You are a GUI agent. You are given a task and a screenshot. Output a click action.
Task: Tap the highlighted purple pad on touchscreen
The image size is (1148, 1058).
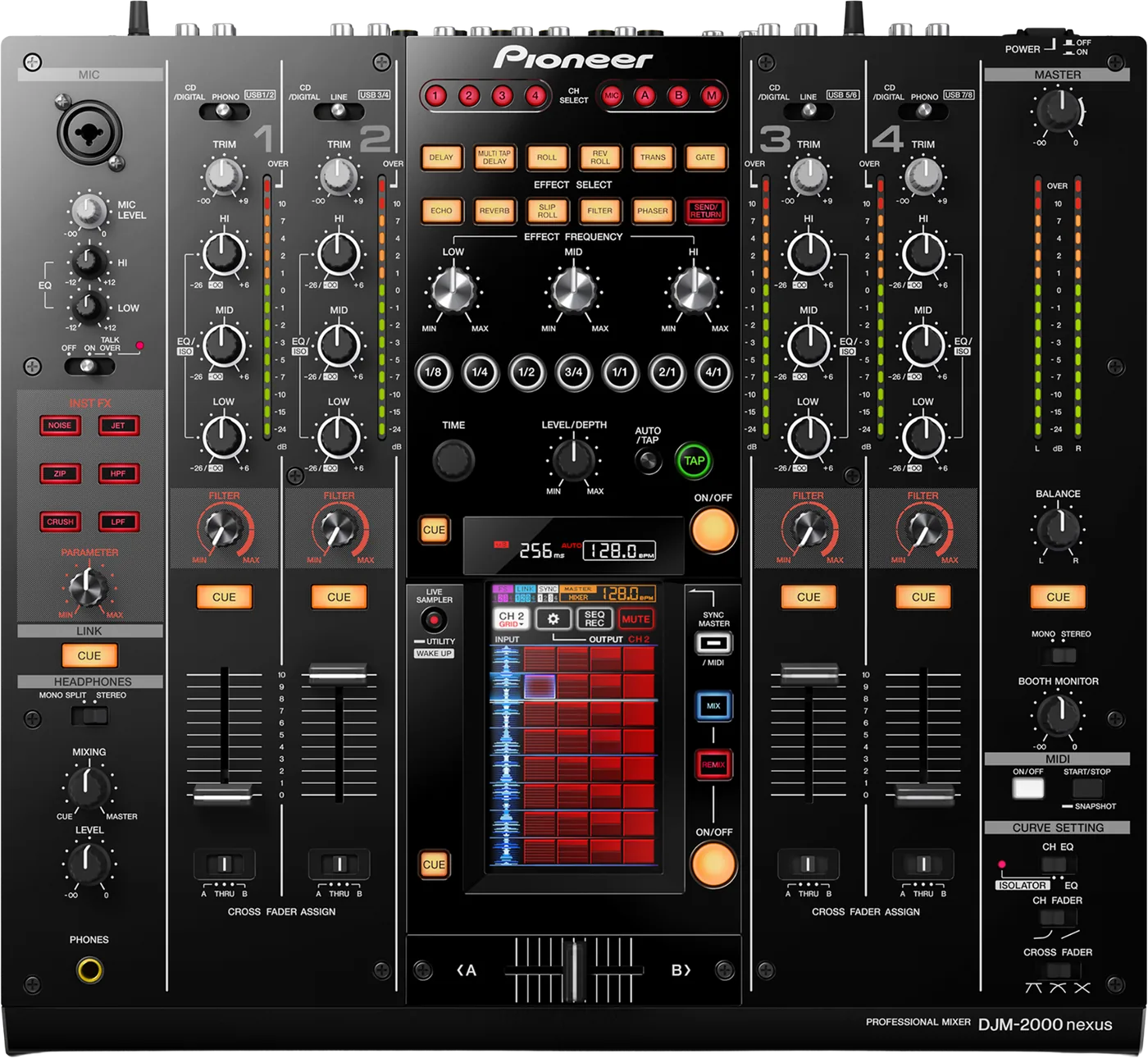(540, 686)
